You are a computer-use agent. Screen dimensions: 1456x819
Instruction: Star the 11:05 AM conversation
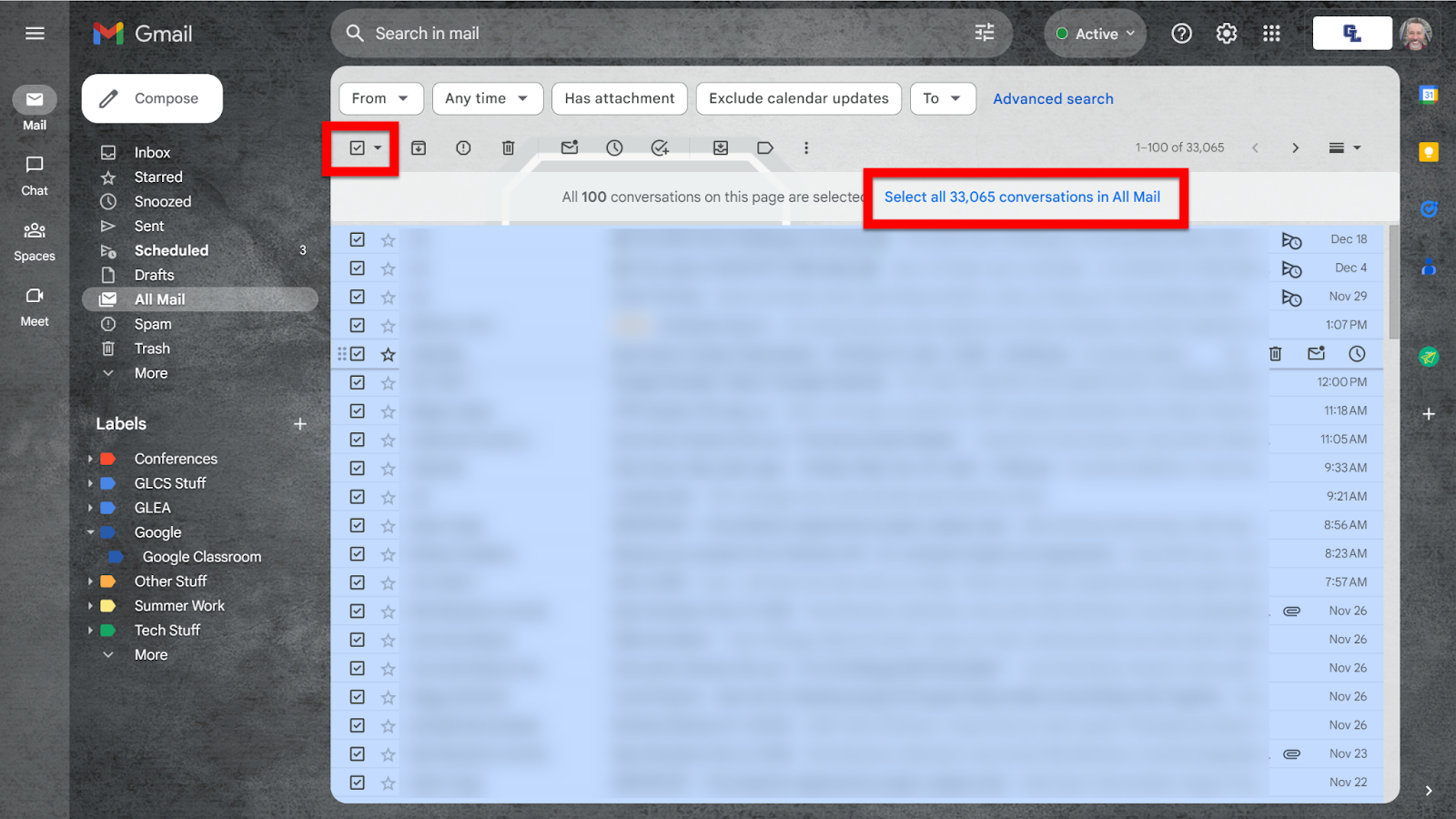point(389,440)
